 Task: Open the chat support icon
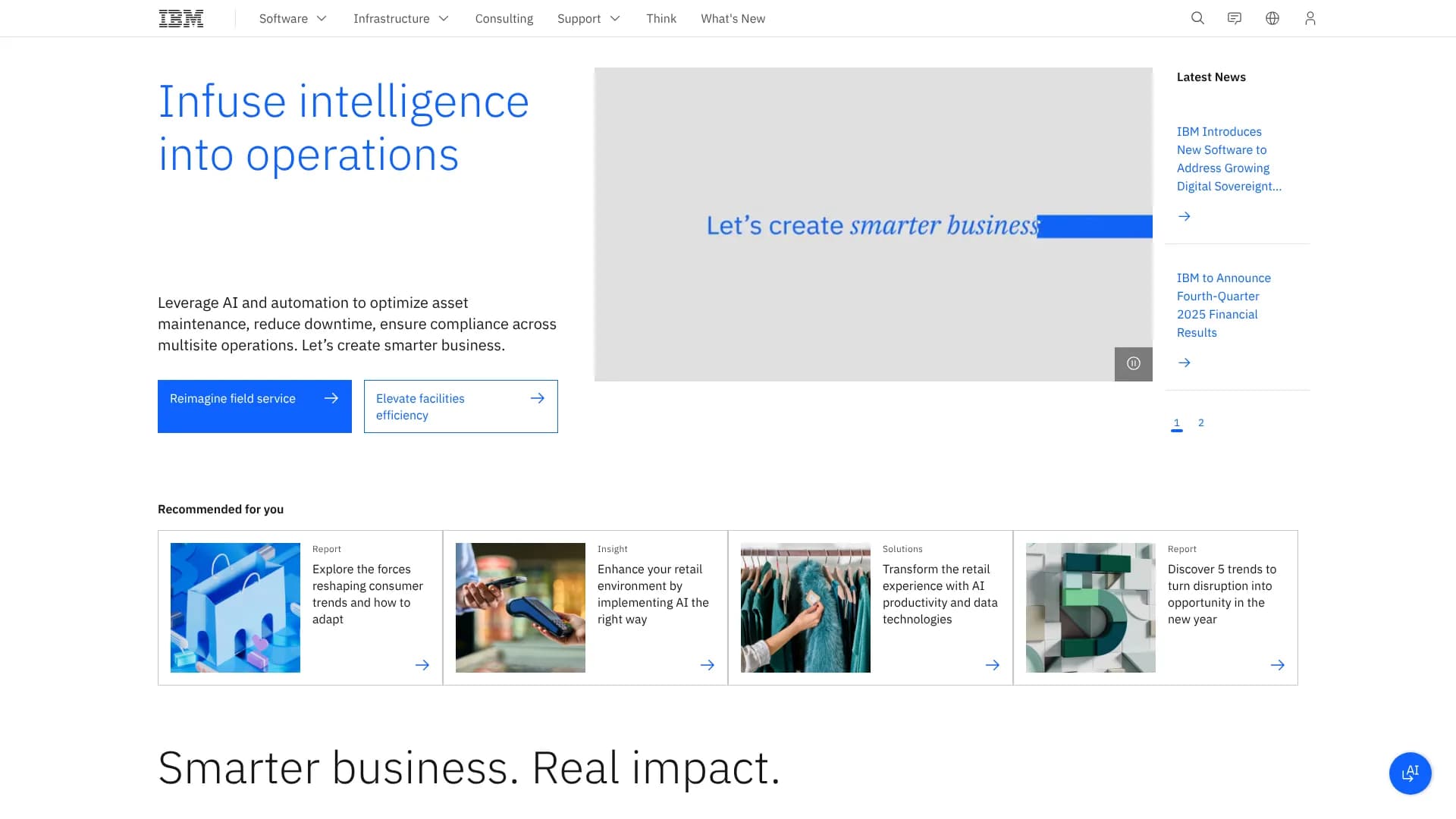1235,17
